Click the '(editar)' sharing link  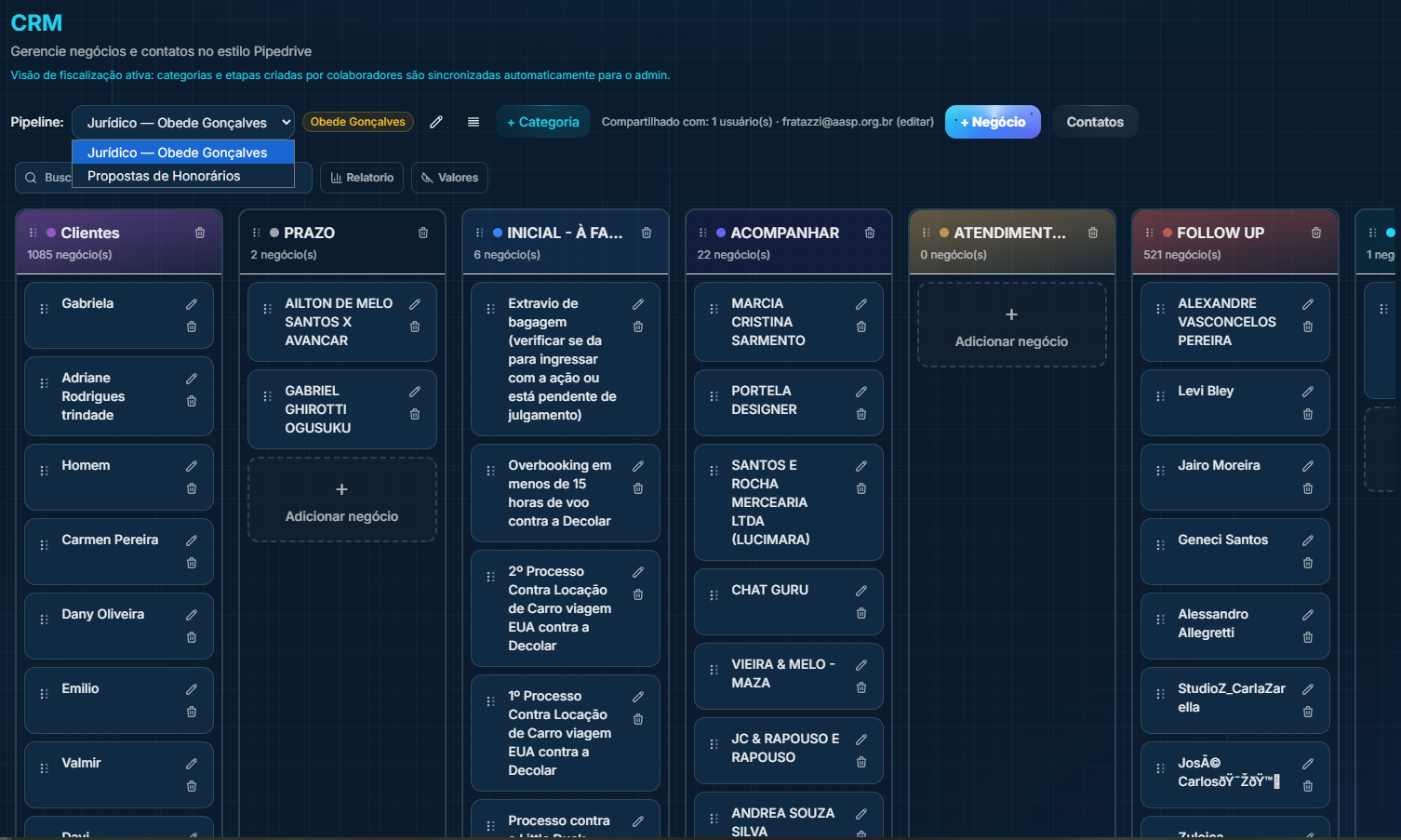pos(914,122)
